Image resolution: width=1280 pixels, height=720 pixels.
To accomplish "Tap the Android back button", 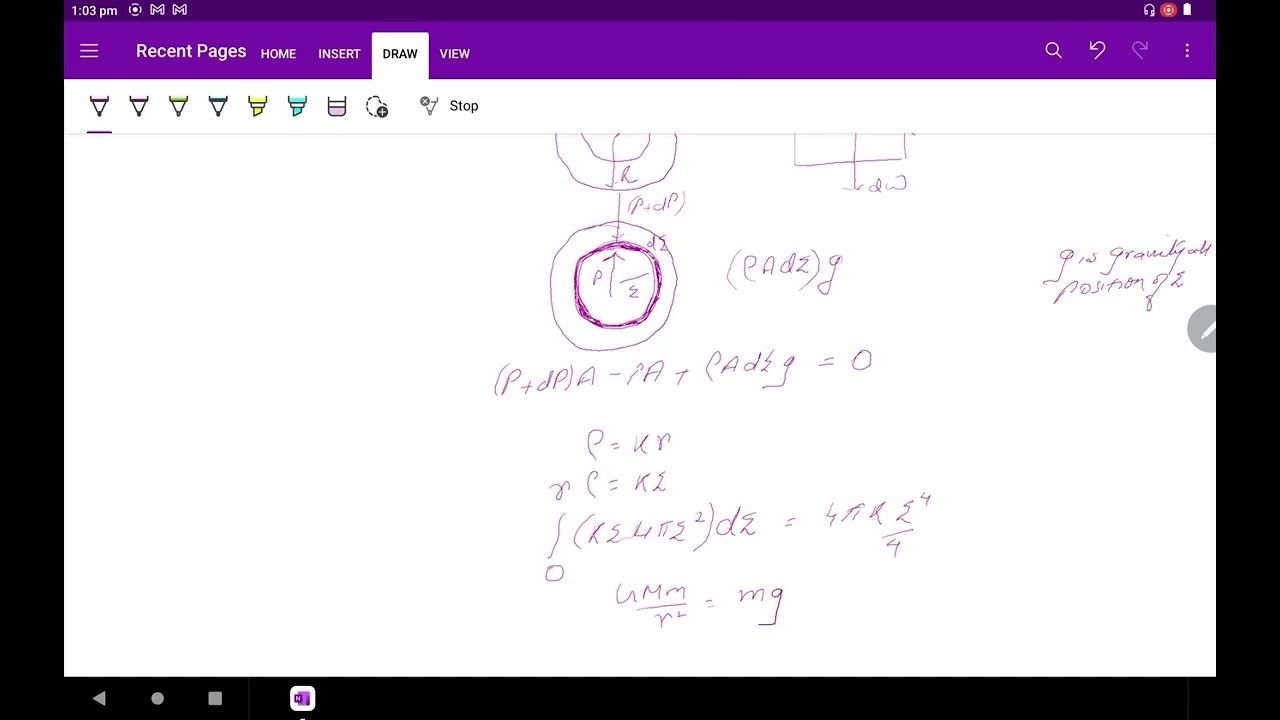I will [99, 698].
